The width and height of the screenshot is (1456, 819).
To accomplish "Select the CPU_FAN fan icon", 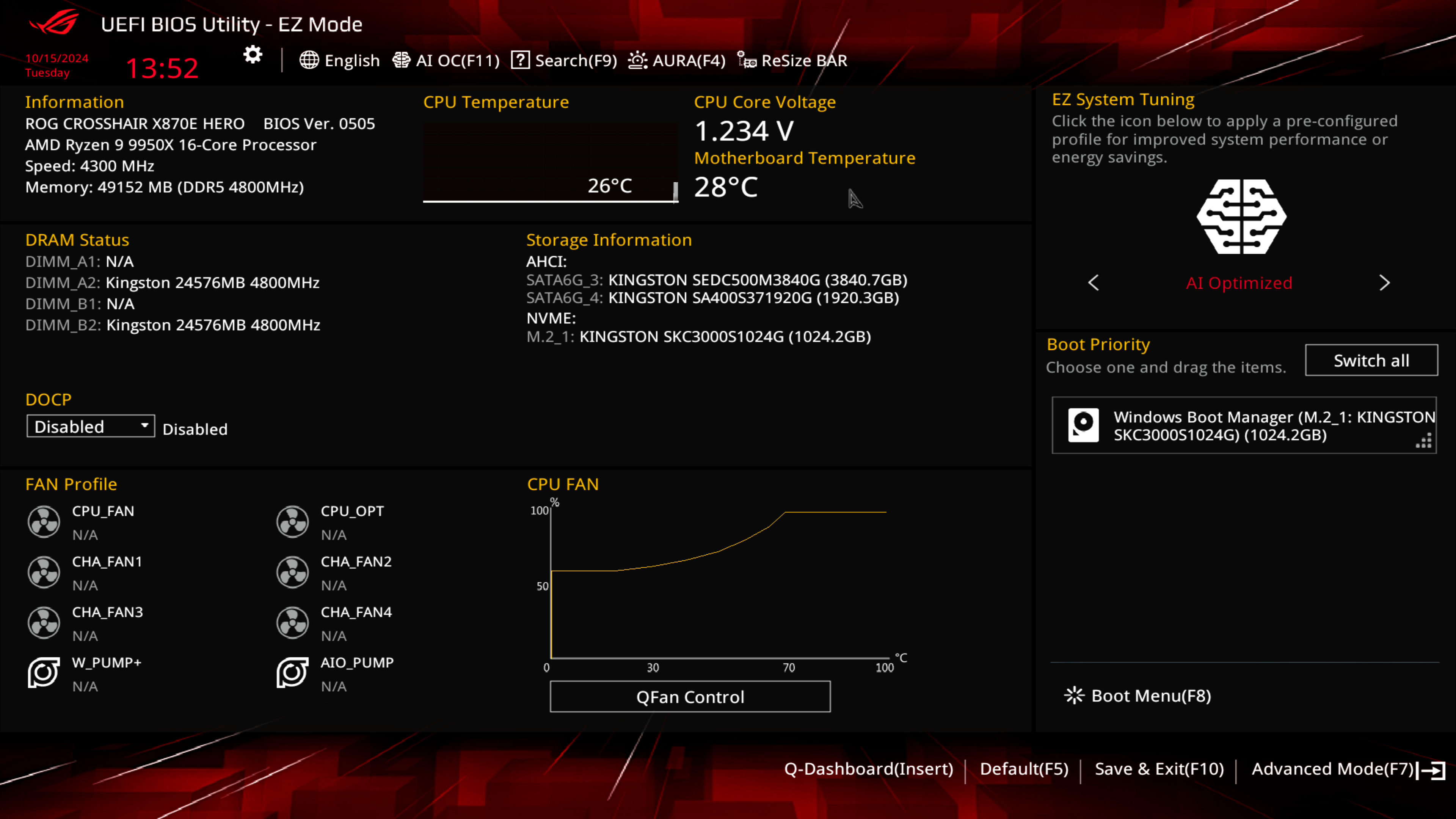I will point(44,521).
